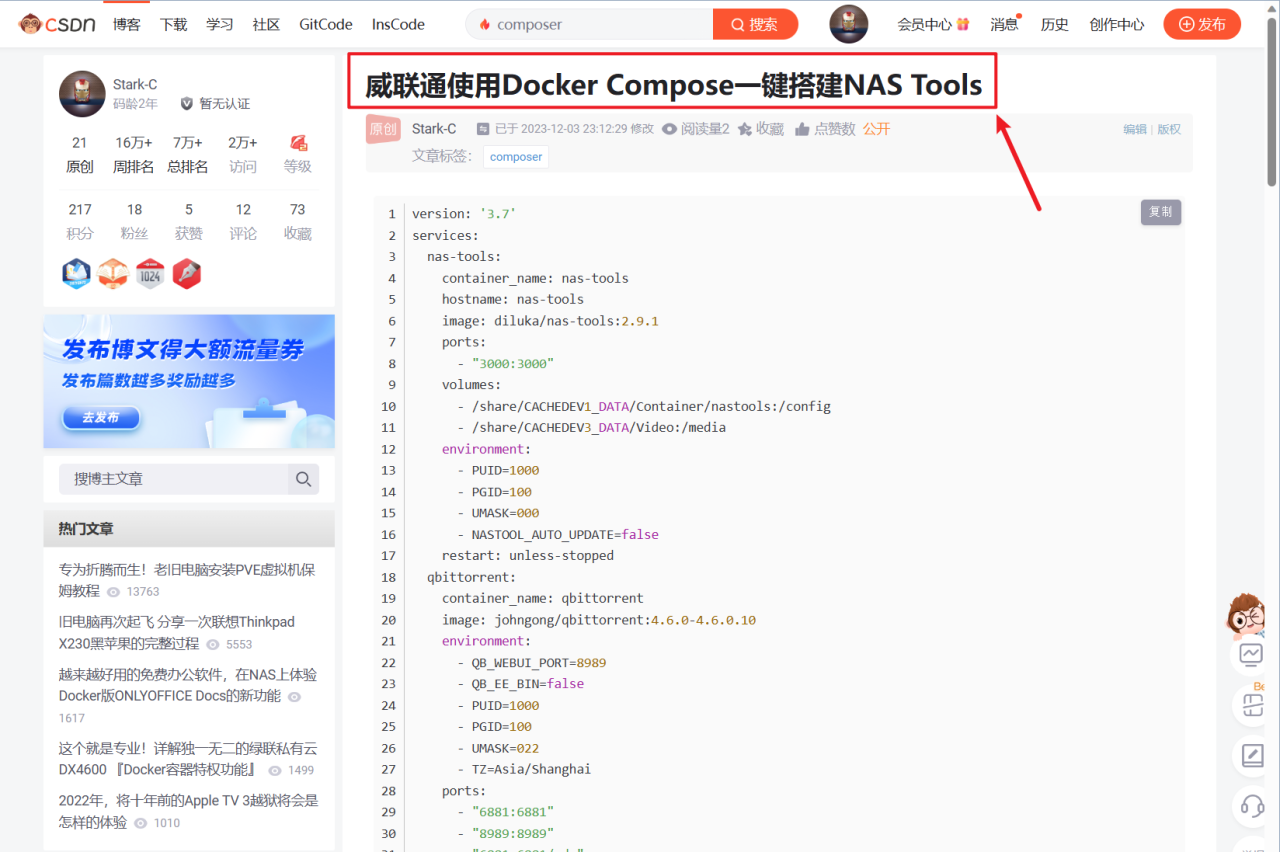Click the headset support icon in the floating sidebar
This screenshot has height=852, width=1280.
(x=1253, y=805)
